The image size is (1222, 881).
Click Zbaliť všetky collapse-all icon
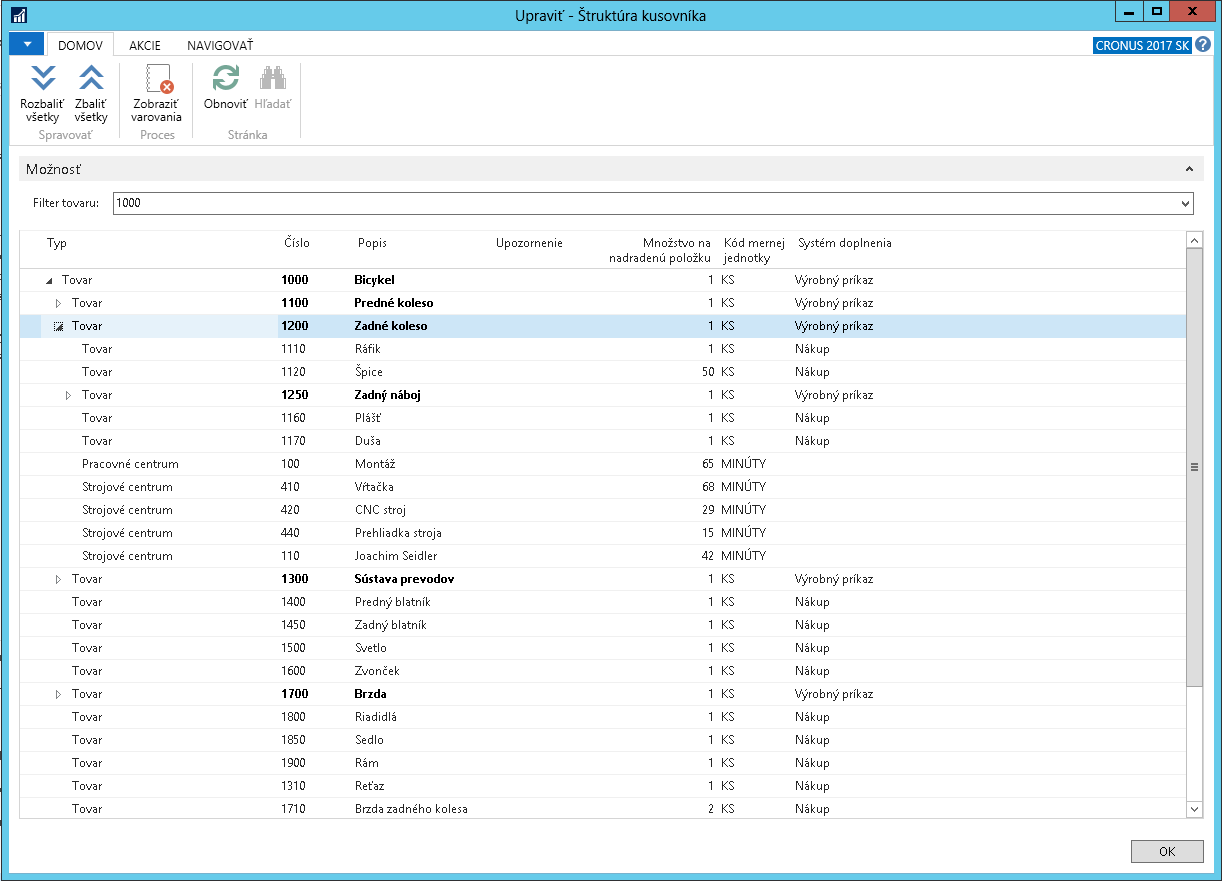pos(91,79)
